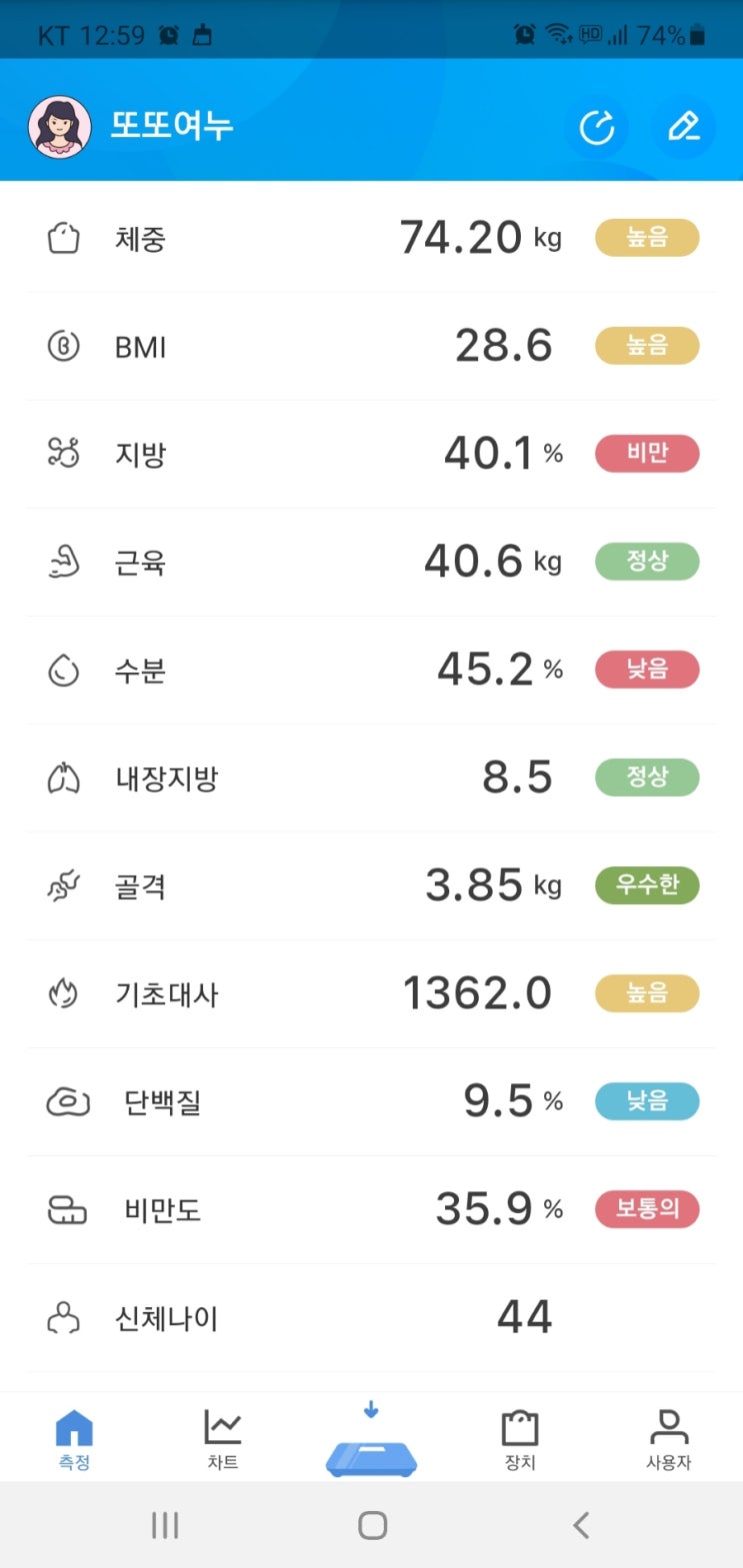Tap the 근육 muscle arm icon
The width and height of the screenshot is (743, 1568).
coord(64,563)
